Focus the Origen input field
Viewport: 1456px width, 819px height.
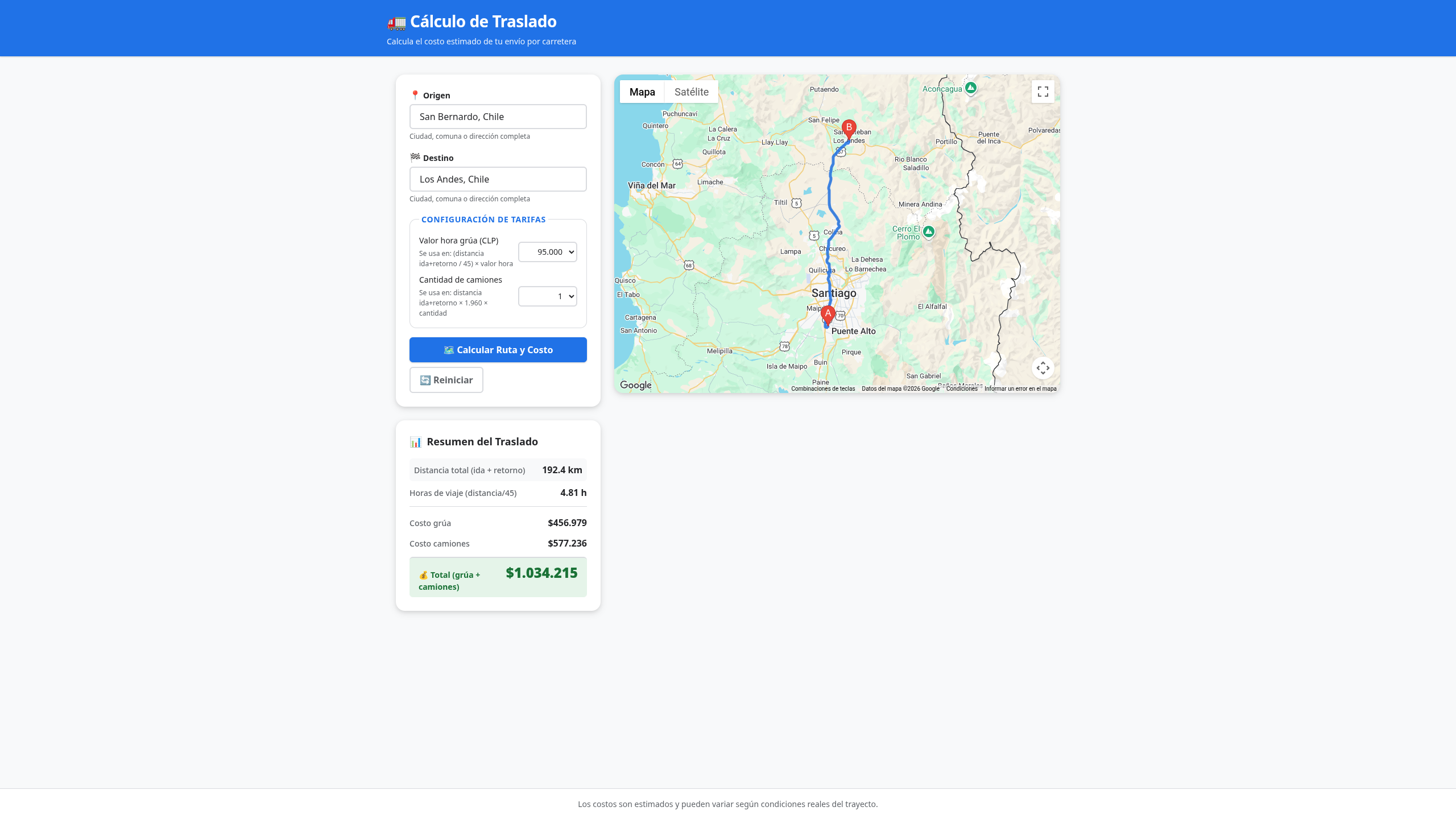click(x=498, y=117)
